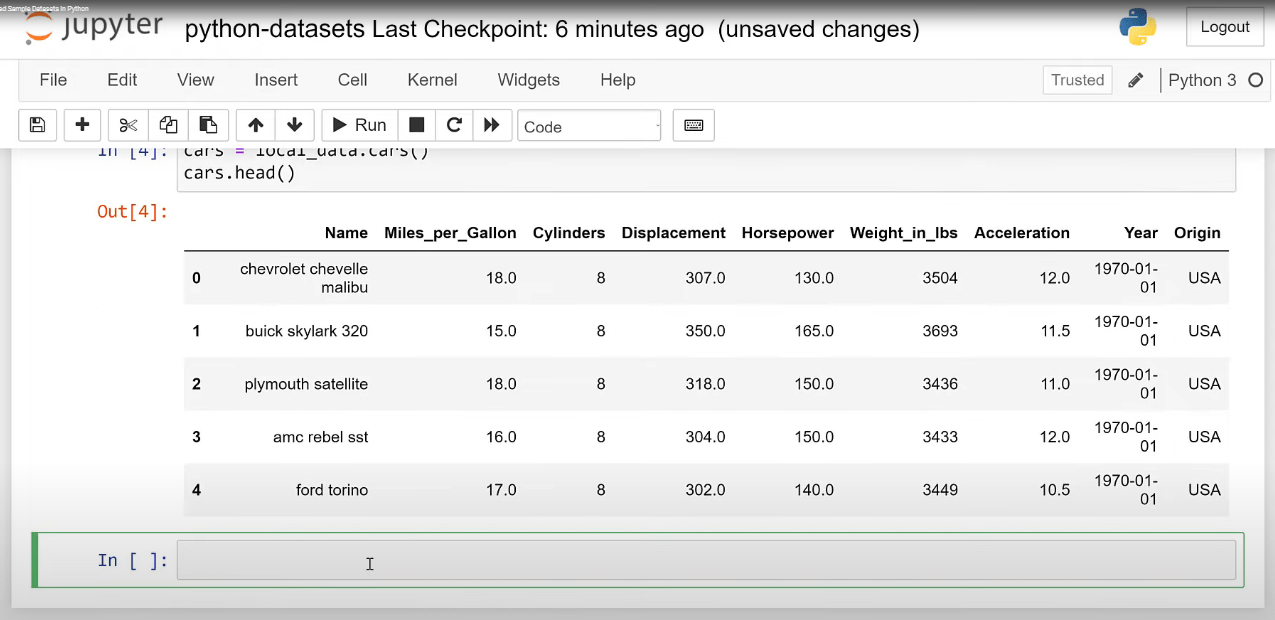Click the Horsepower column header

tap(787, 233)
